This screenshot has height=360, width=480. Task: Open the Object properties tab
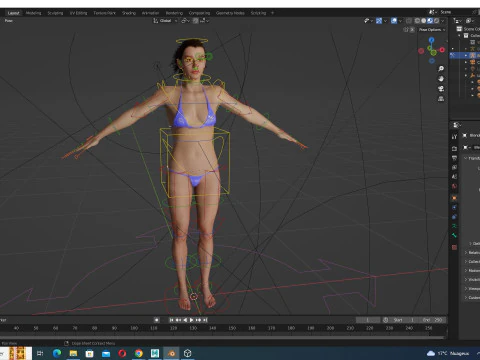click(x=454, y=198)
